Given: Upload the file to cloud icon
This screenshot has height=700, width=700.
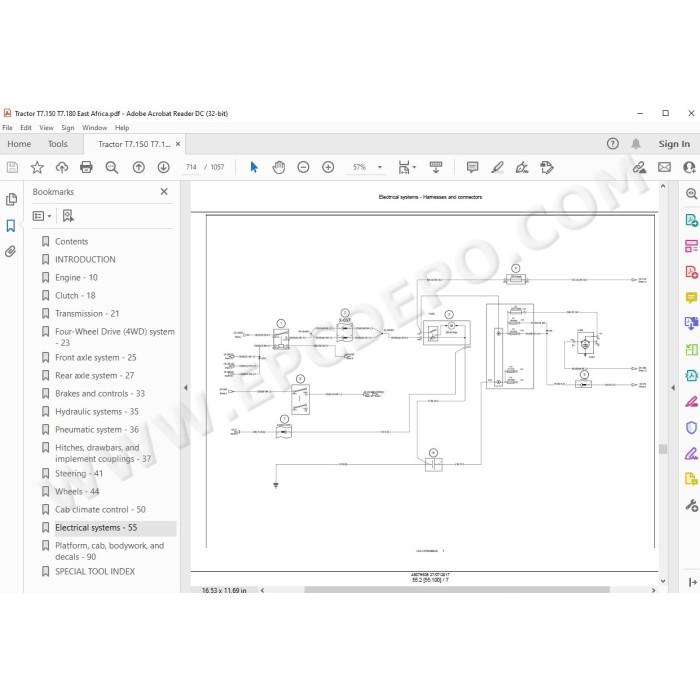Looking at the screenshot, I should coord(62,167).
